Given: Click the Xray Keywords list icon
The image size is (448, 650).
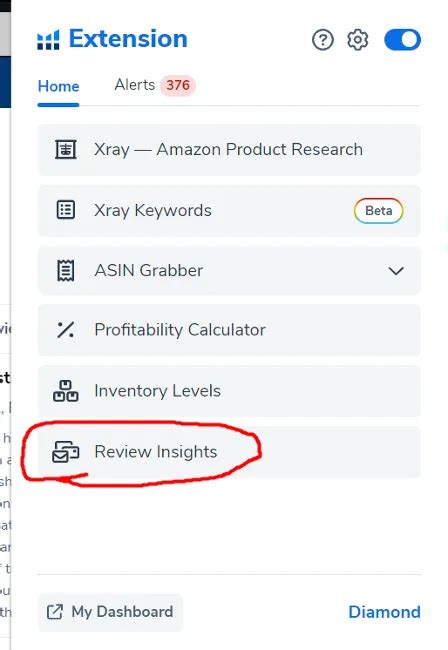Looking at the screenshot, I should 66,210.
